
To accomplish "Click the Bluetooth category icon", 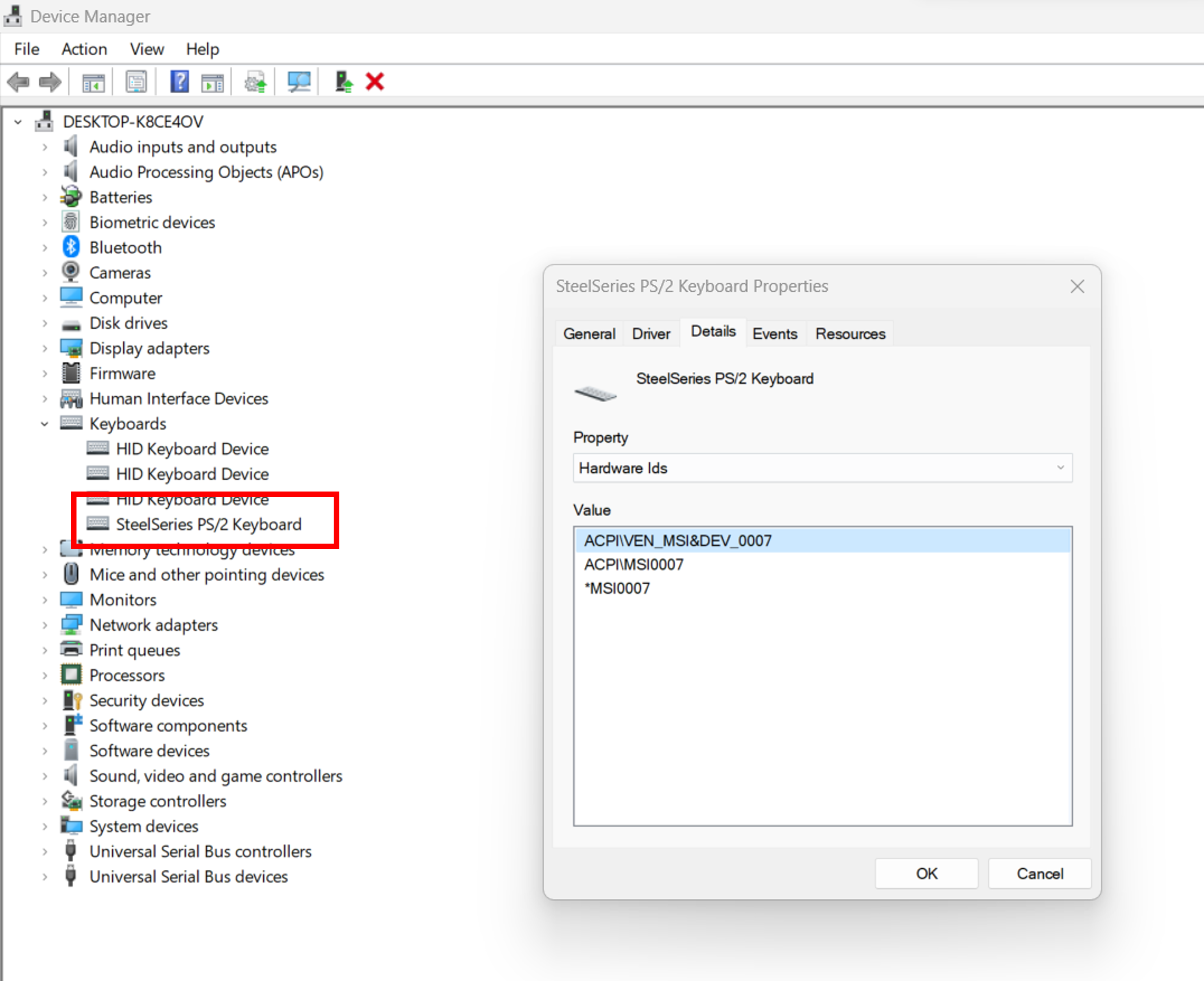I will point(71,247).
